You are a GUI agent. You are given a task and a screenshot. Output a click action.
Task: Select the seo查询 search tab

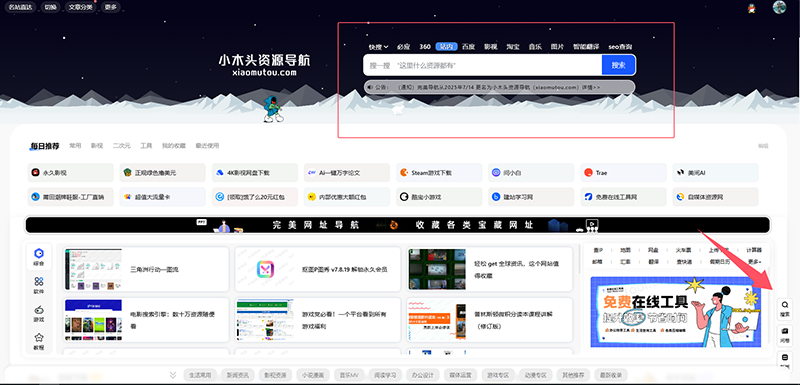pyautogui.click(x=620, y=47)
